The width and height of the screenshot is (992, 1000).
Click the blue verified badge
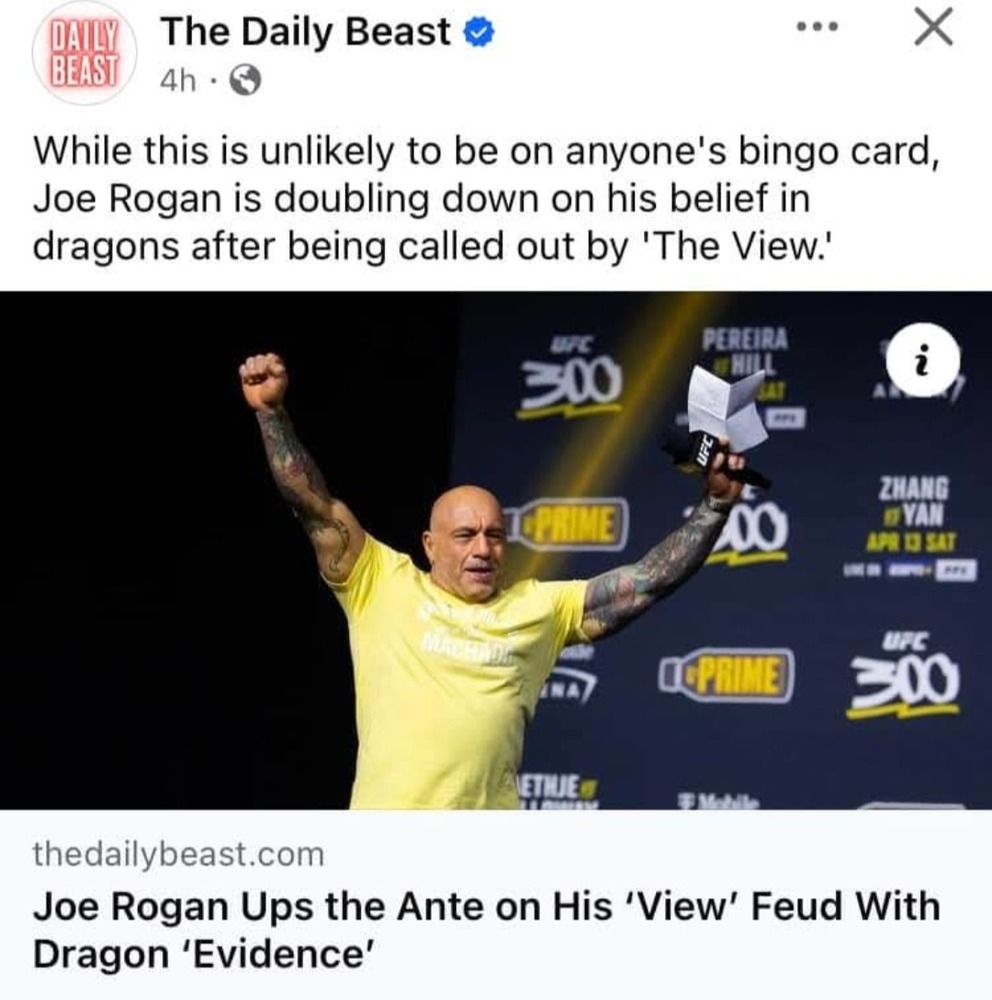click(478, 33)
